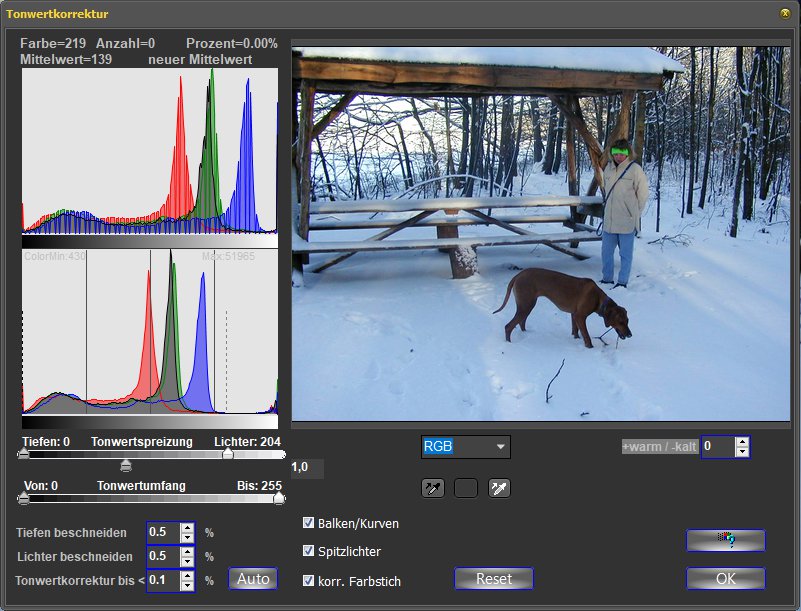Viewport: 801px width, 611px height.
Task: Increase the warm/kalt value with up arrow
Action: click(x=742, y=441)
